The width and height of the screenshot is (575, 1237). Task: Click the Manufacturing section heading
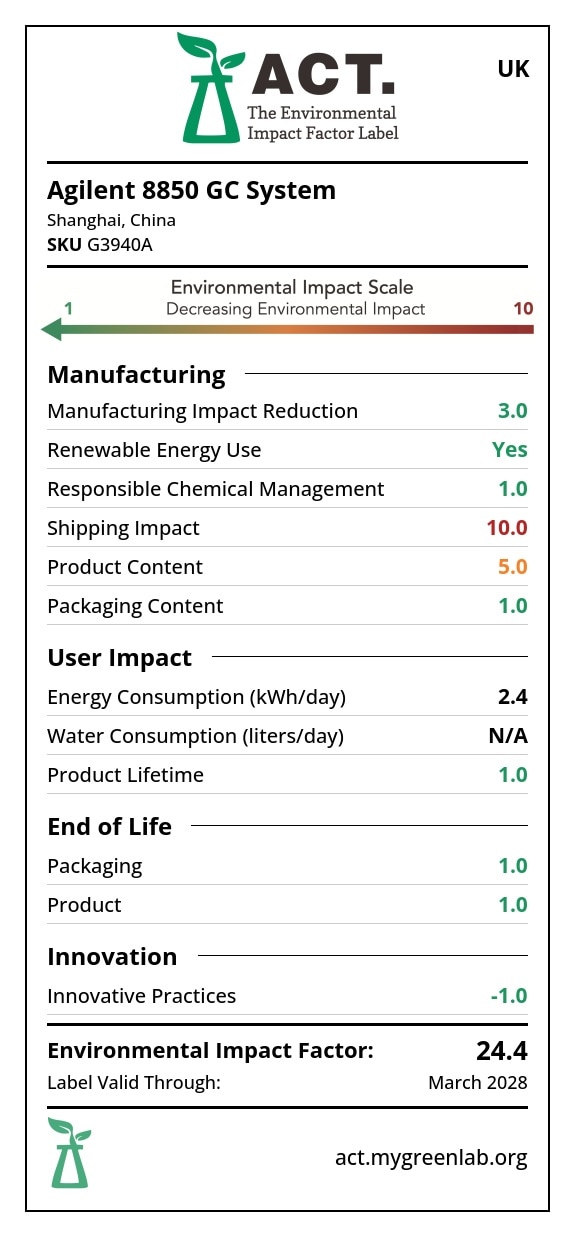(x=137, y=374)
